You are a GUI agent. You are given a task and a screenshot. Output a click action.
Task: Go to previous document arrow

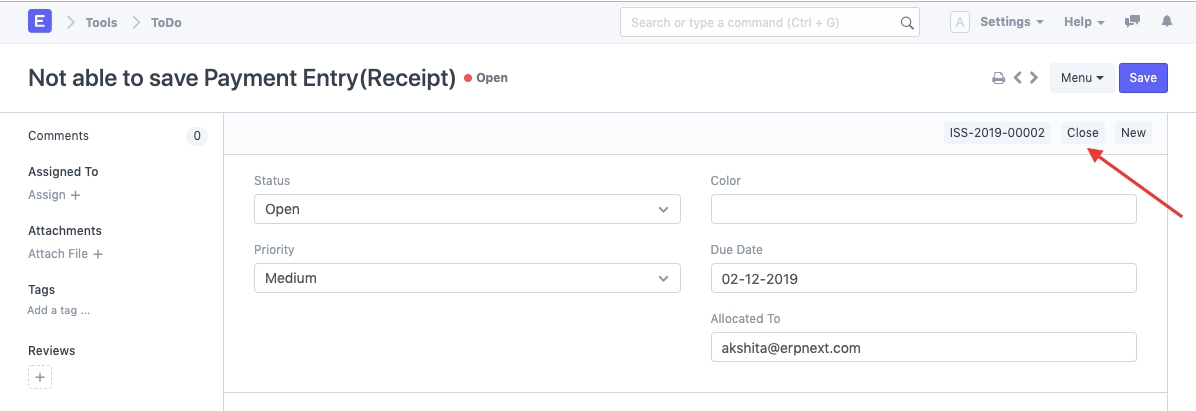pyautogui.click(x=1017, y=78)
